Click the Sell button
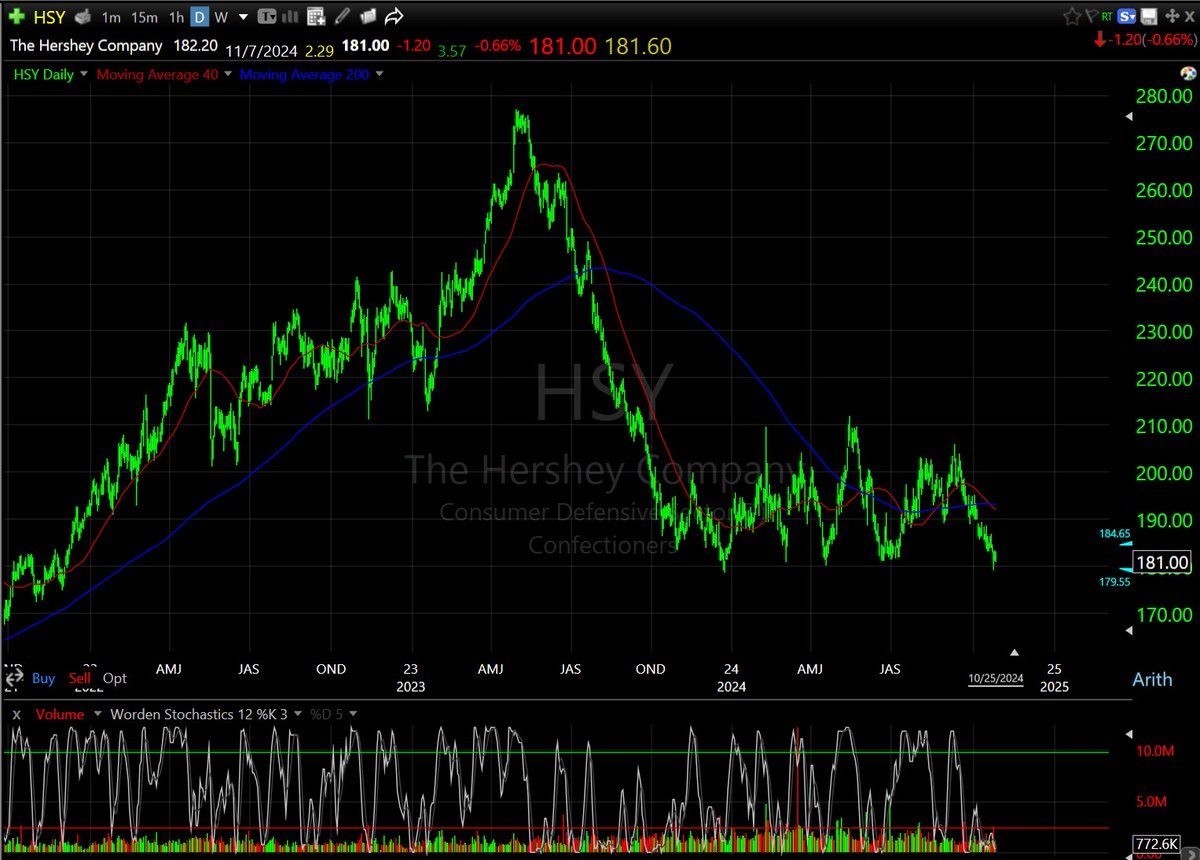1200x860 pixels. [x=79, y=678]
